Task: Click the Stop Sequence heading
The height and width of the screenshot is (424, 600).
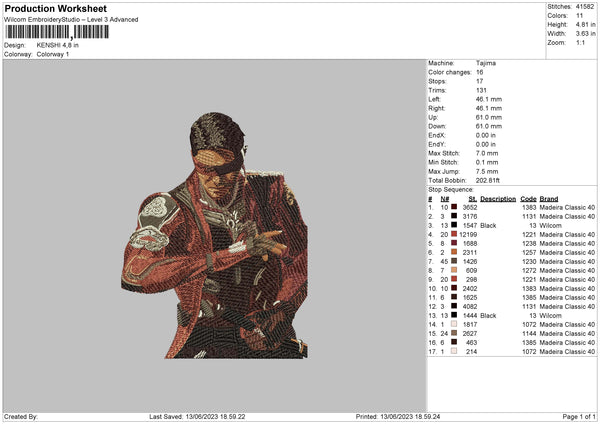Action: pyautogui.click(x=451, y=190)
